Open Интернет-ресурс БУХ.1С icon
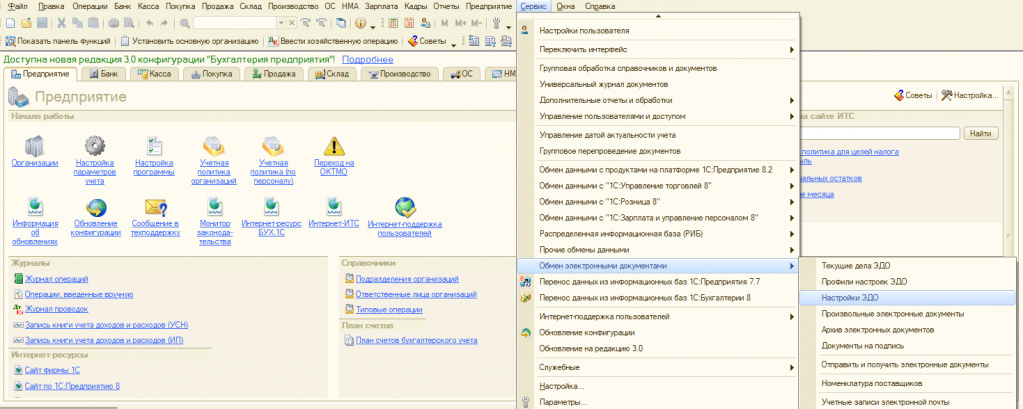 (x=271, y=207)
